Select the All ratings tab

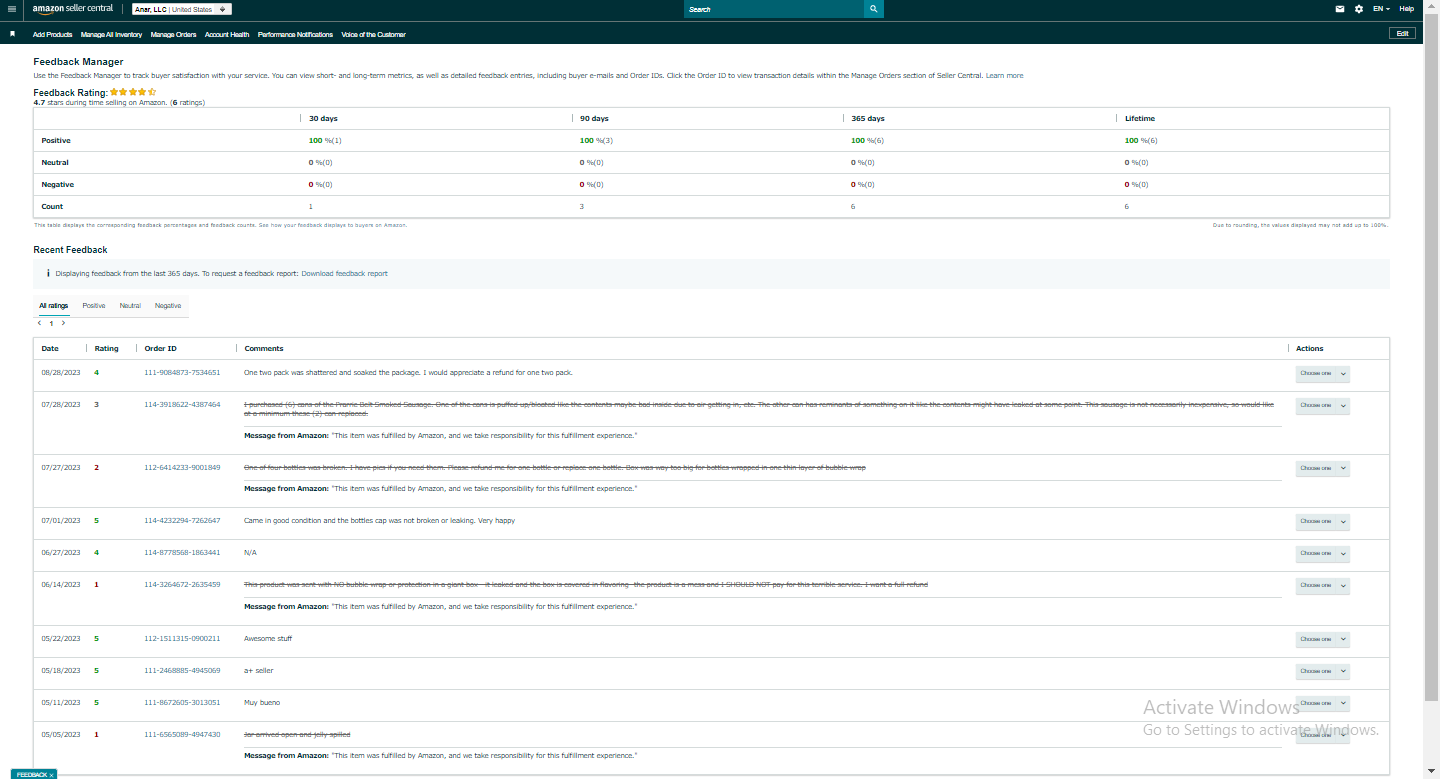[x=54, y=306]
